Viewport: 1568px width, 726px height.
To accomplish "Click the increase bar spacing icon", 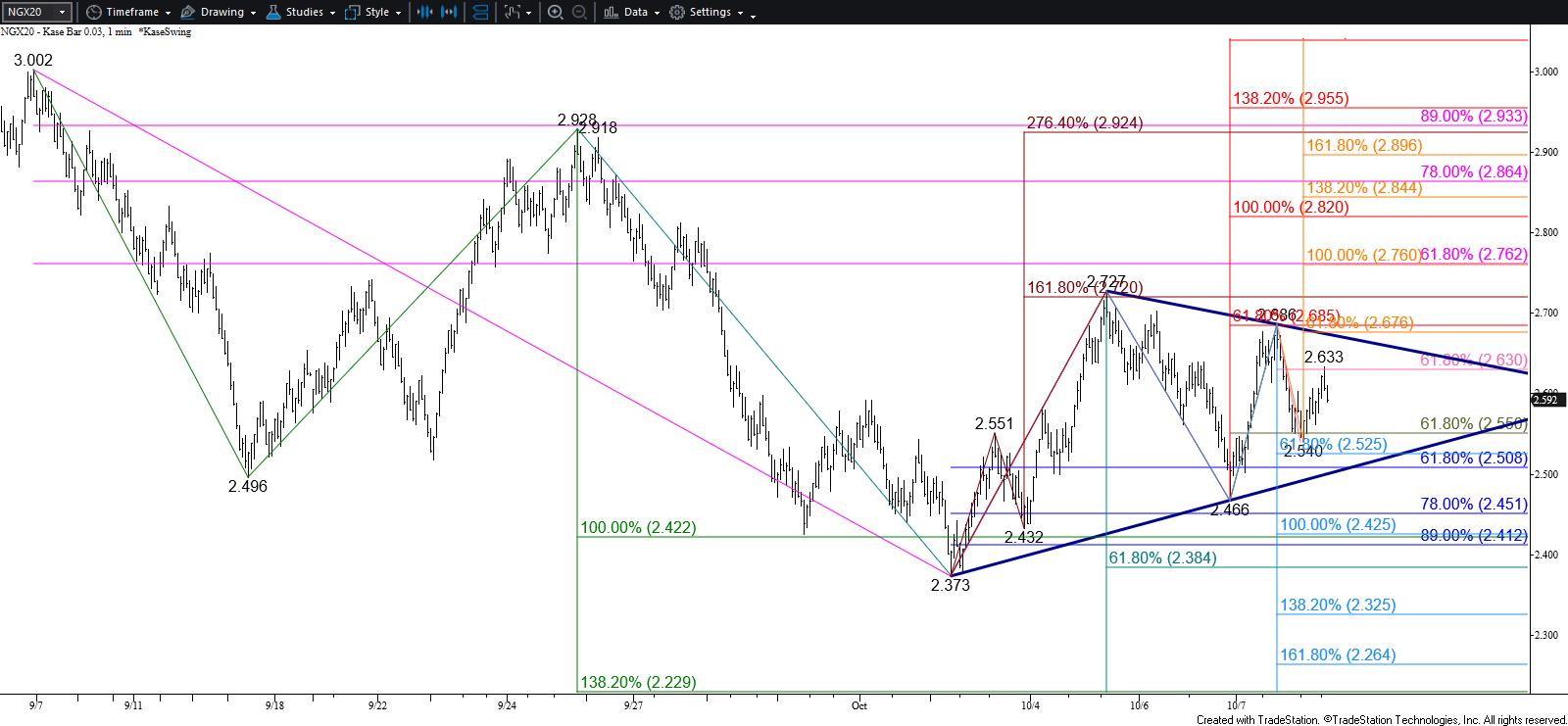I will tap(450, 12).
